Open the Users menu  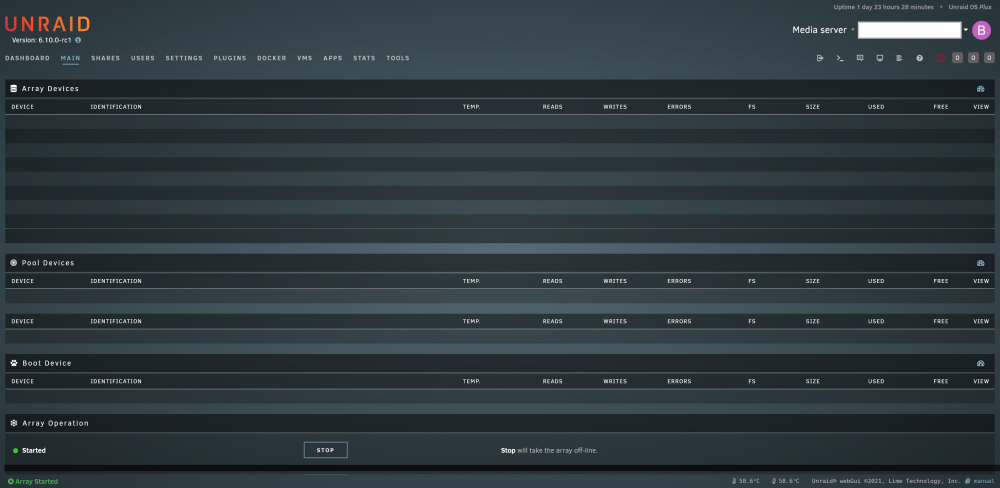143,58
